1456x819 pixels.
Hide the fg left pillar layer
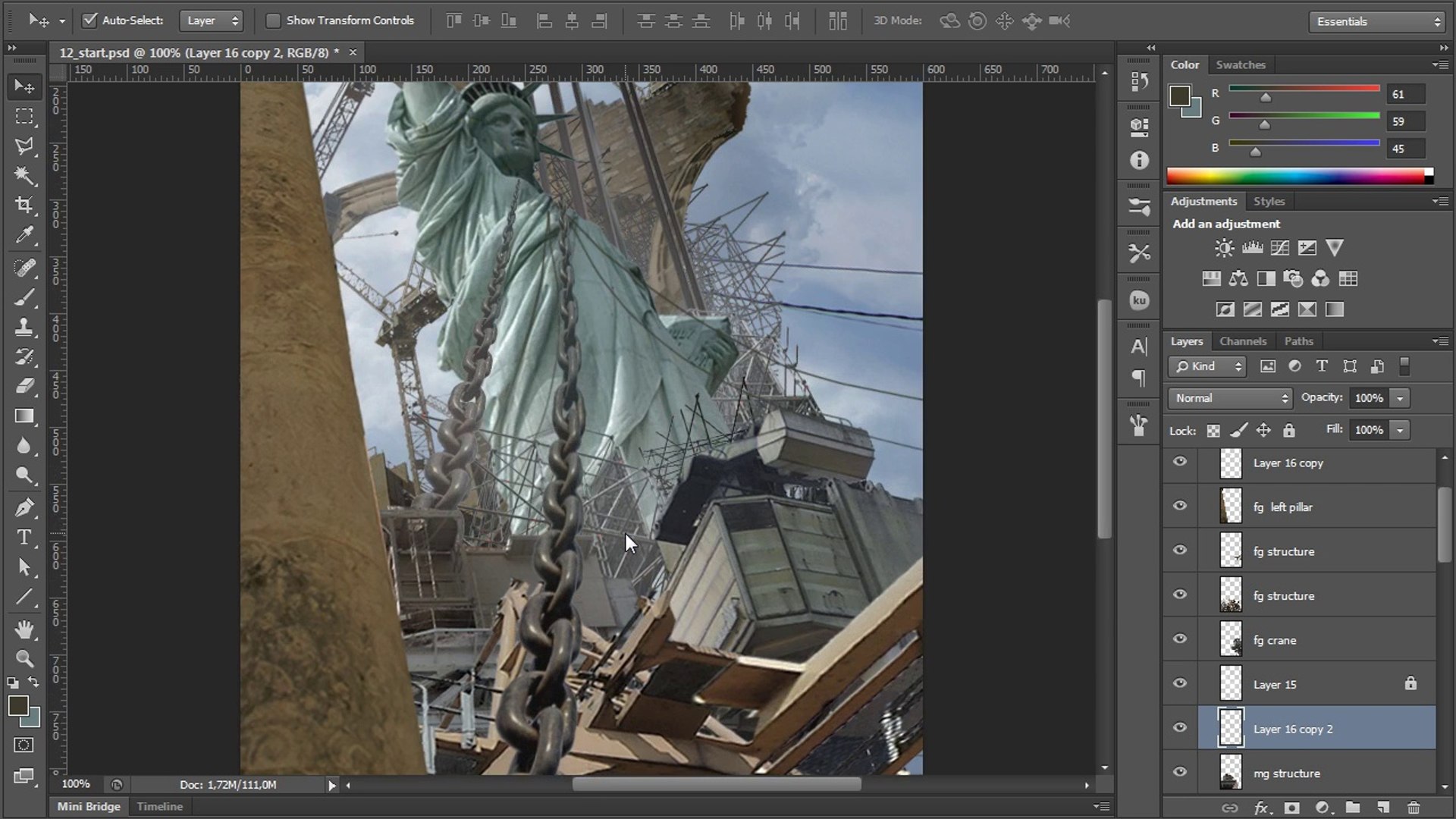[1180, 506]
